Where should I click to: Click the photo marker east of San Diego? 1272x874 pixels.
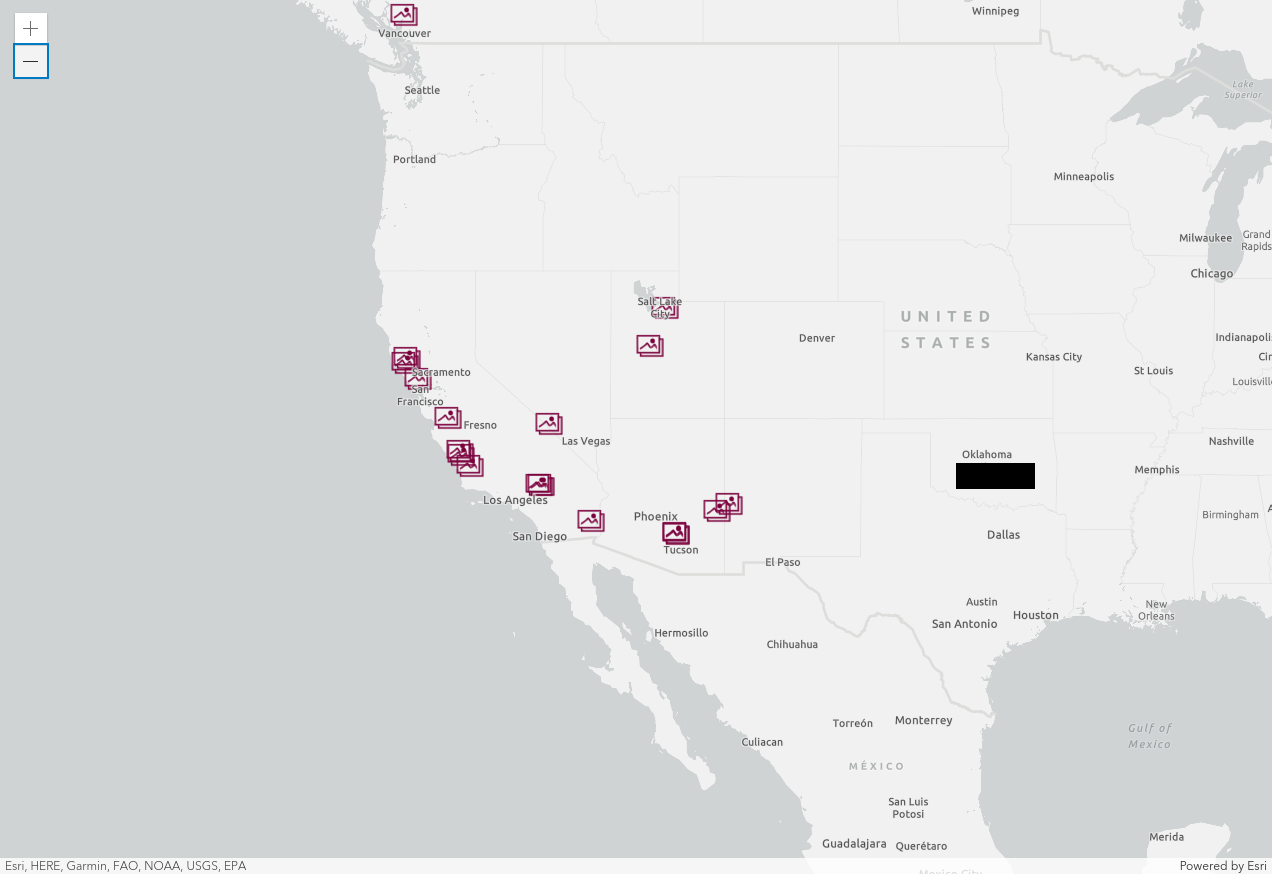coord(590,520)
